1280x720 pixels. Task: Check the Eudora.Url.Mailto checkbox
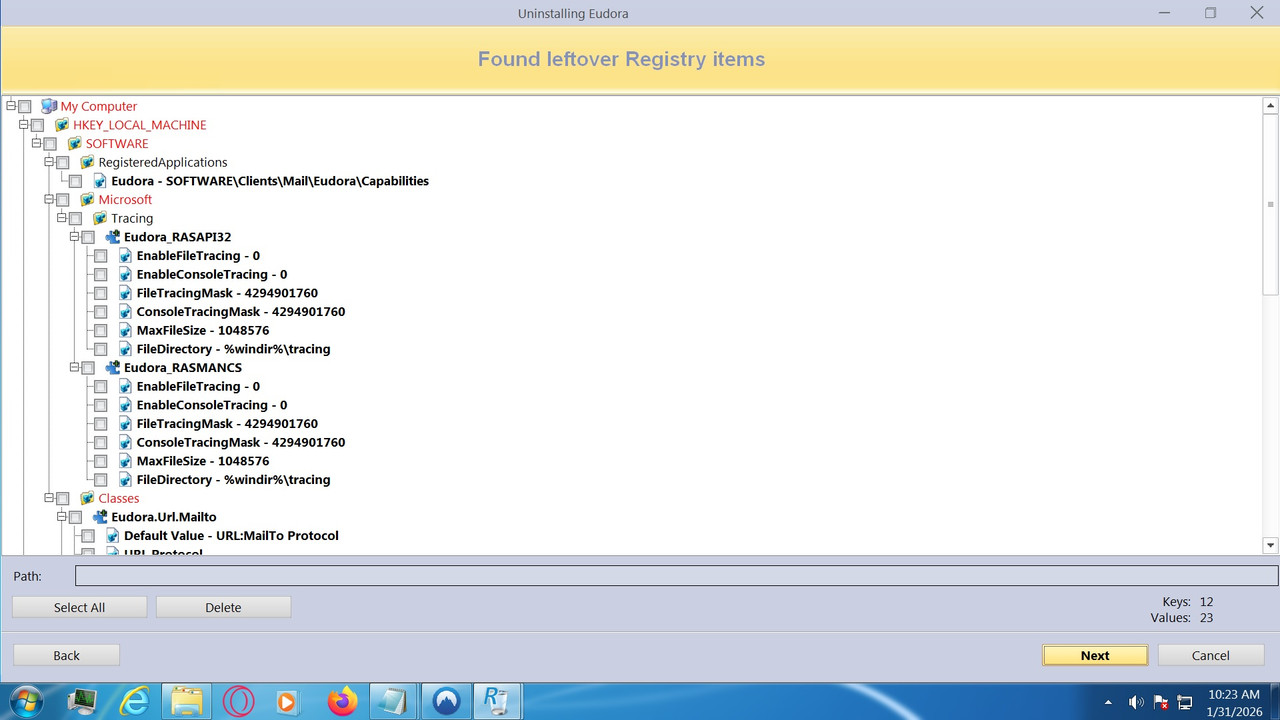tap(75, 517)
